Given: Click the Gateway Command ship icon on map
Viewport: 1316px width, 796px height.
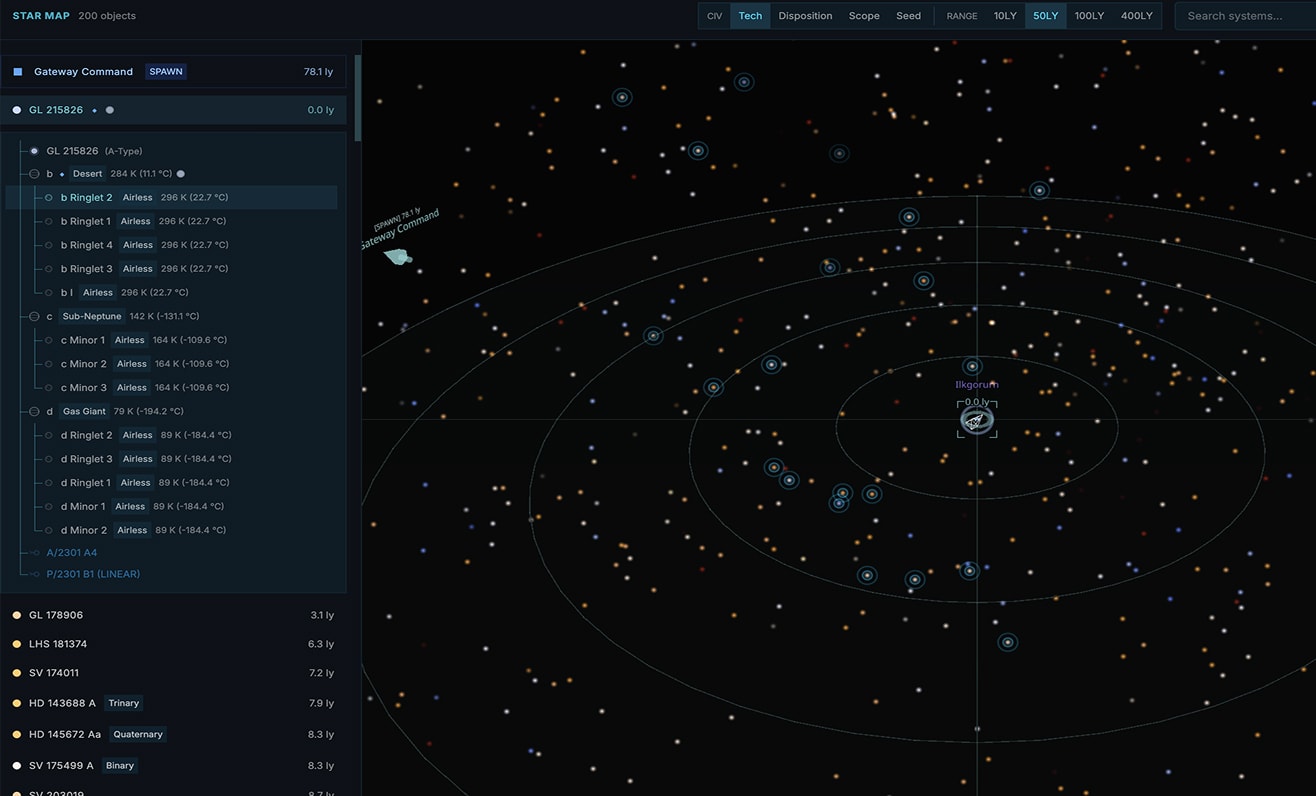Looking at the screenshot, I should pos(398,258).
